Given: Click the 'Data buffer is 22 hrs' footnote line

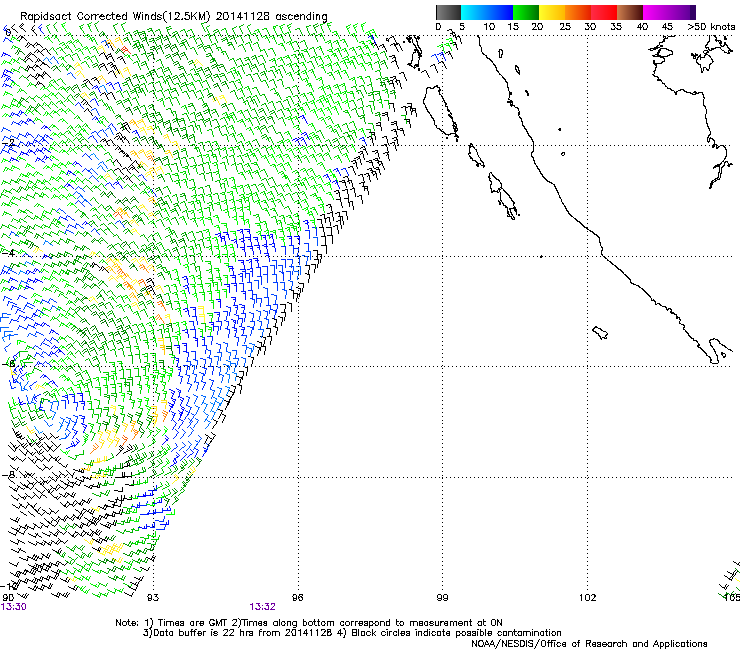Looking at the screenshot, I should tap(353, 633).
